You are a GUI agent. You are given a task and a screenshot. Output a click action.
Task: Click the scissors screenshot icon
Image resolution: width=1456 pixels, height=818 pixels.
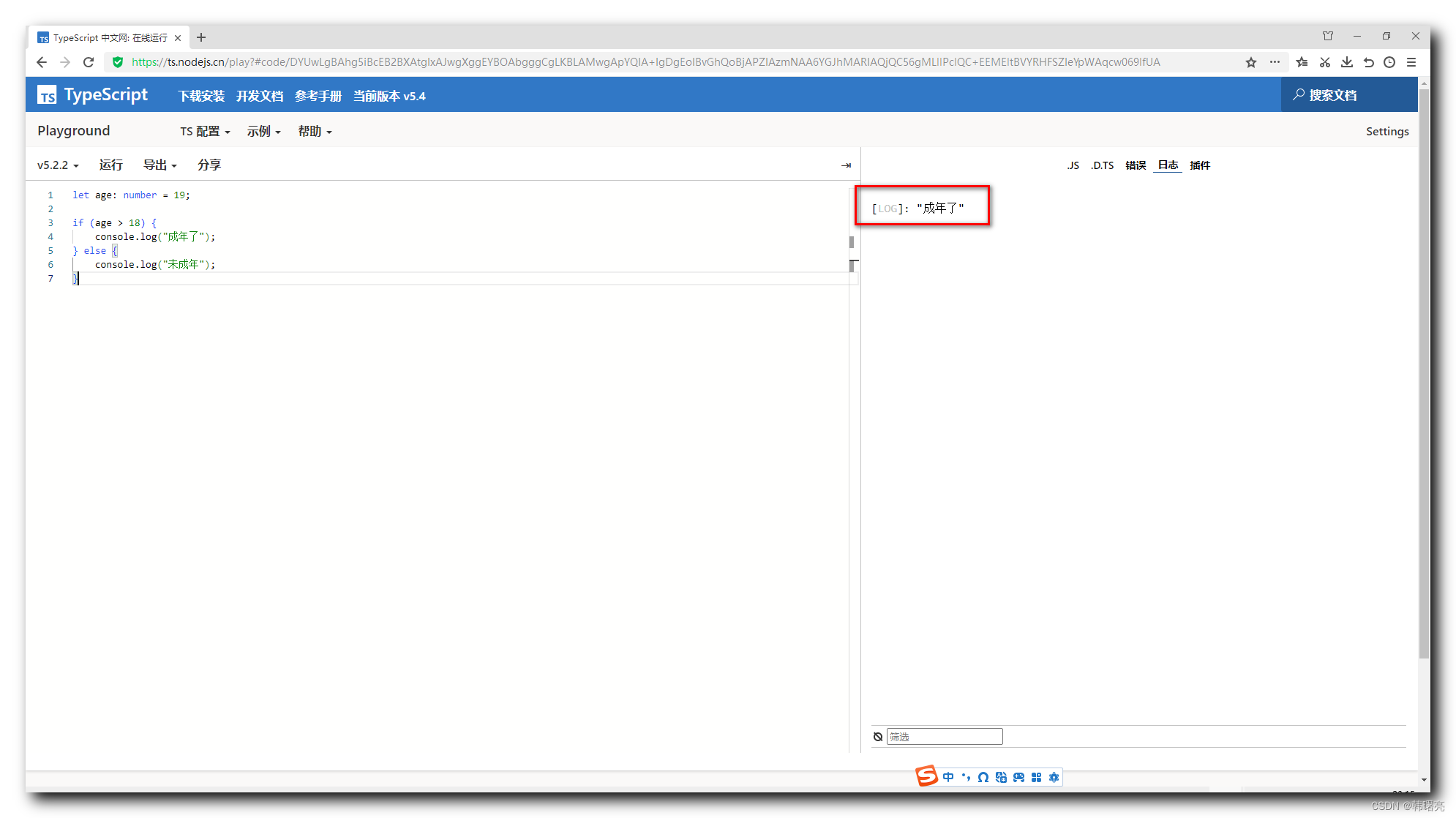(1324, 62)
